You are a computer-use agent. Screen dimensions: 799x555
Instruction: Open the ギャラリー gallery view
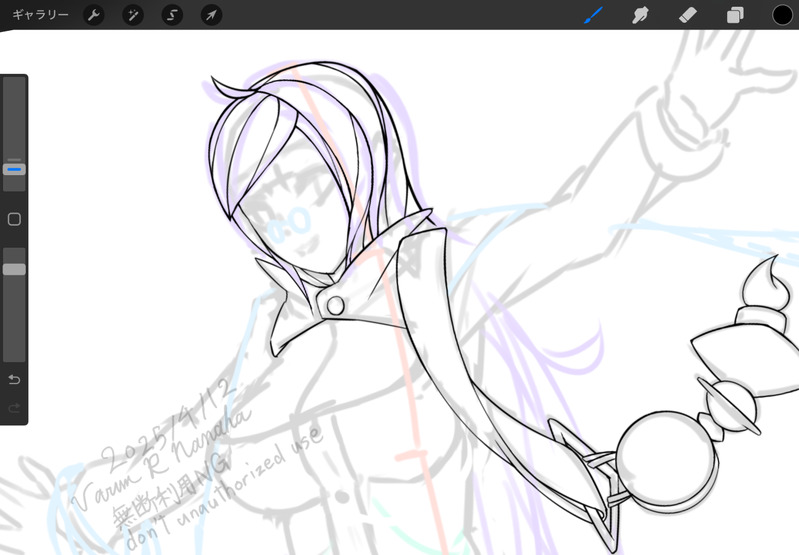coord(40,15)
